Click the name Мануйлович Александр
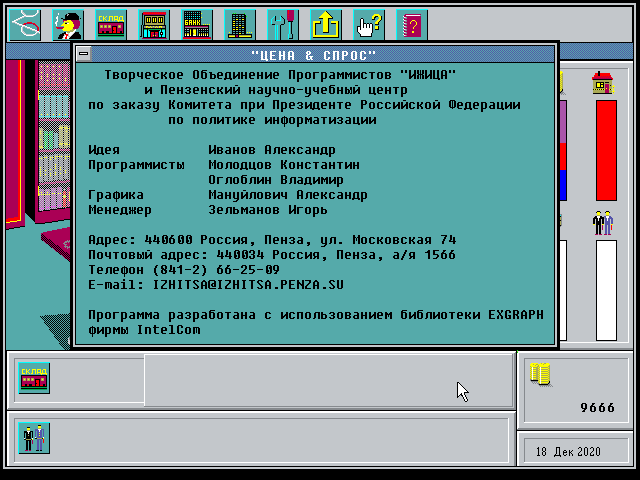Image resolution: width=640 pixels, height=480 pixels. point(288,195)
